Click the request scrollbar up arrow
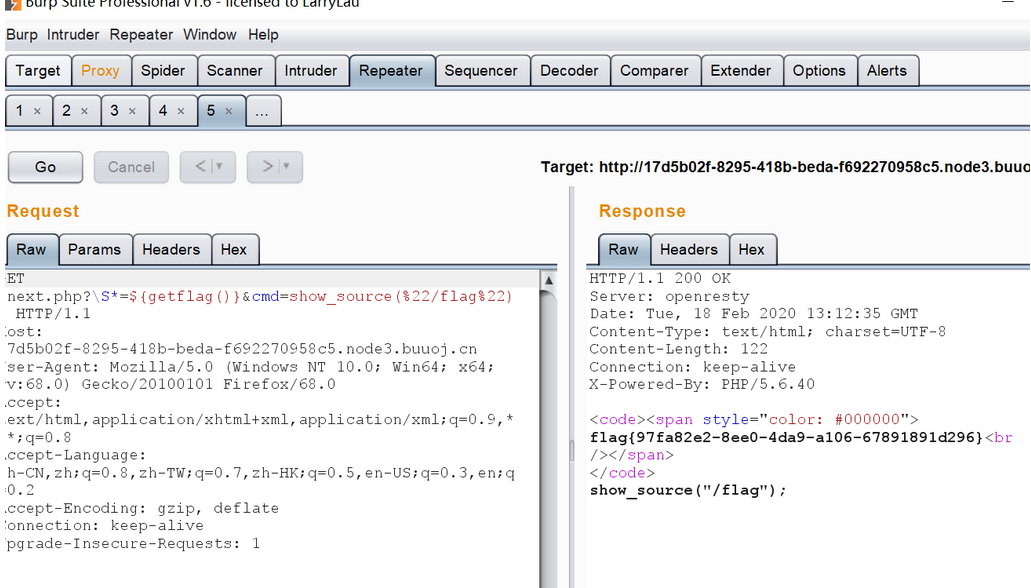Viewport: 1031px width, 588px height. click(x=548, y=281)
